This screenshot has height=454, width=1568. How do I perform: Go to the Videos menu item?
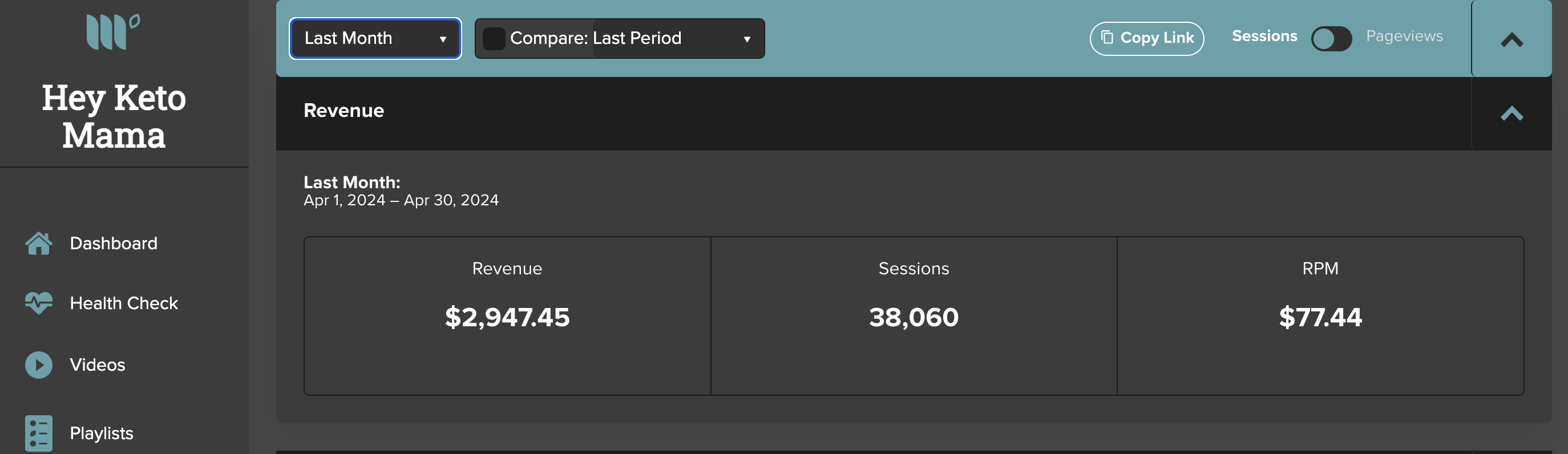point(98,364)
